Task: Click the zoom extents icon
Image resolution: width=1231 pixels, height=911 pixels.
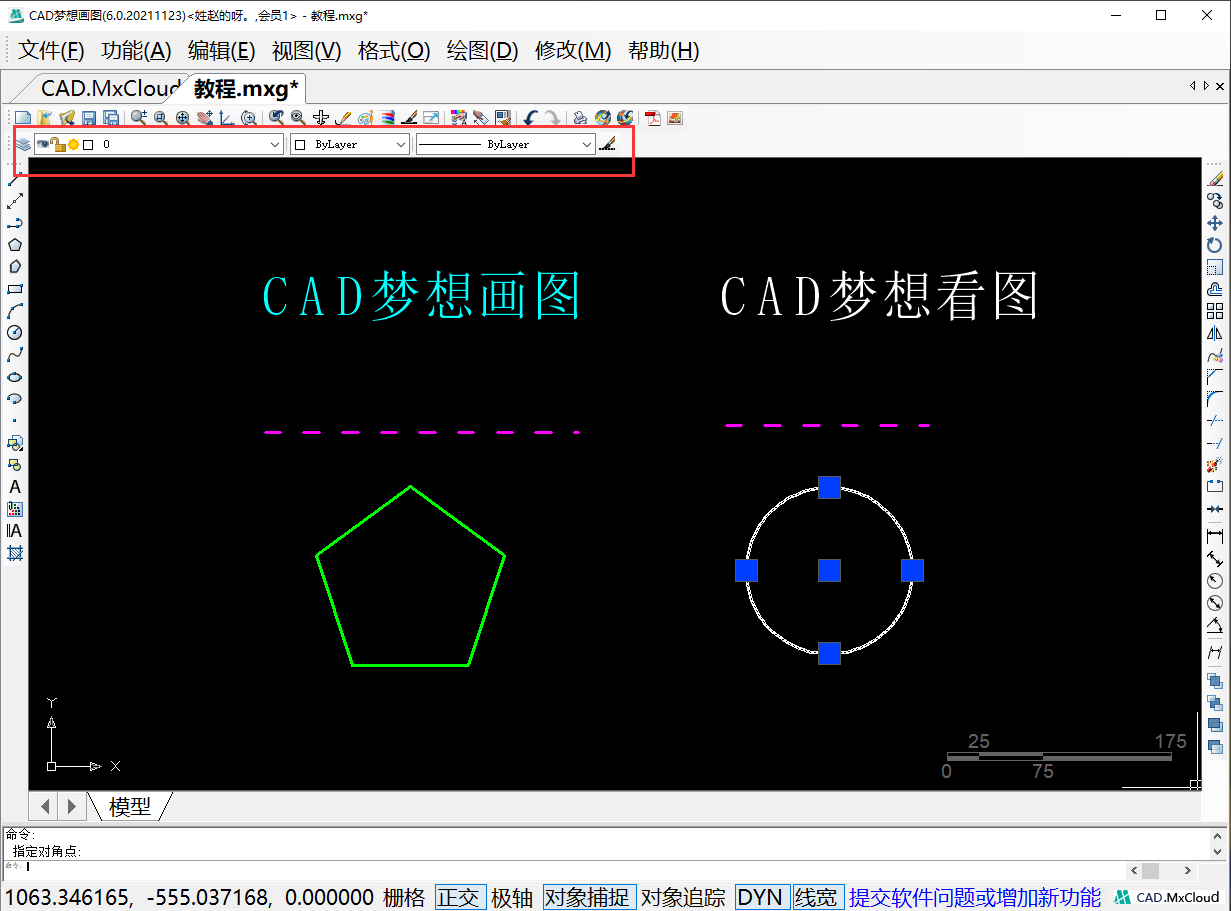Action: [183, 118]
